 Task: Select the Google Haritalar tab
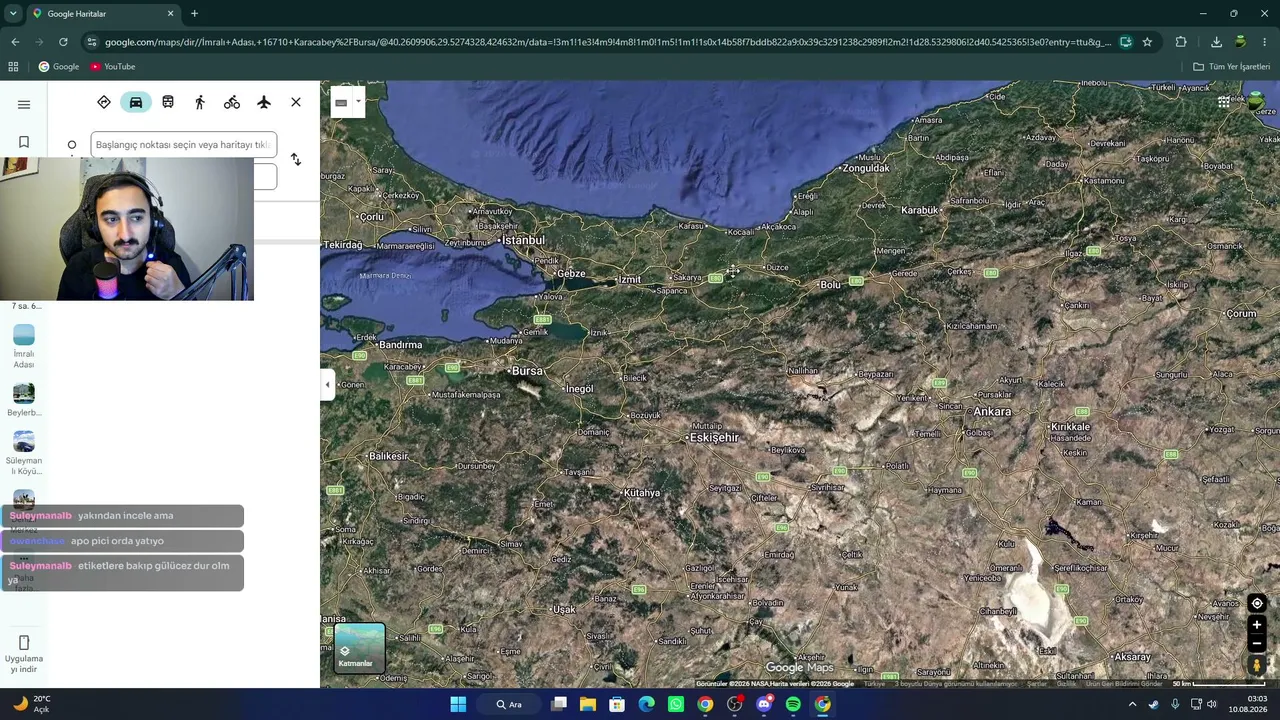[x=103, y=14]
